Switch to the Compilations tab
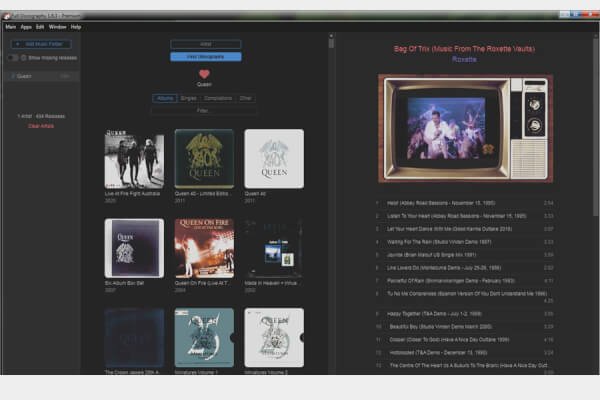Image resolution: width=600 pixels, height=400 pixels. (x=218, y=98)
